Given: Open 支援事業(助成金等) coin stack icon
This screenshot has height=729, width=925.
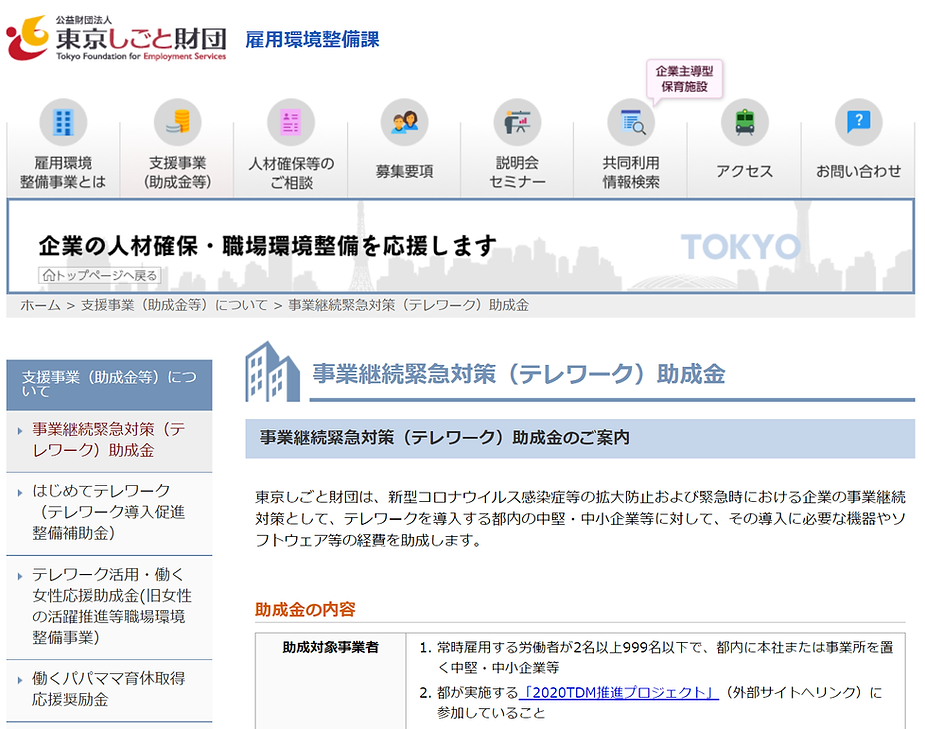Looking at the screenshot, I should click(x=177, y=123).
